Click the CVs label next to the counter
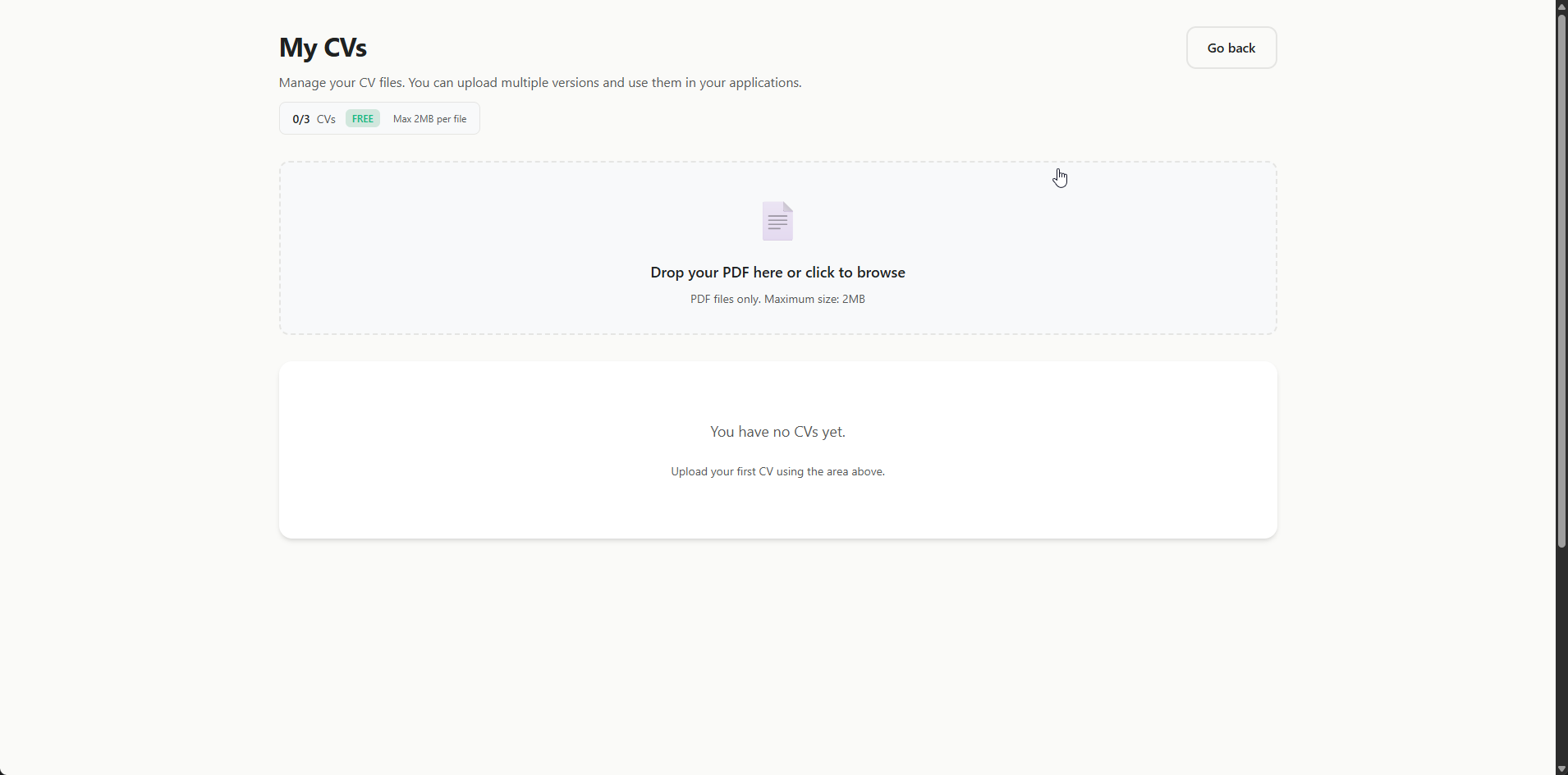This screenshot has height=775, width=1568. (x=325, y=118)
